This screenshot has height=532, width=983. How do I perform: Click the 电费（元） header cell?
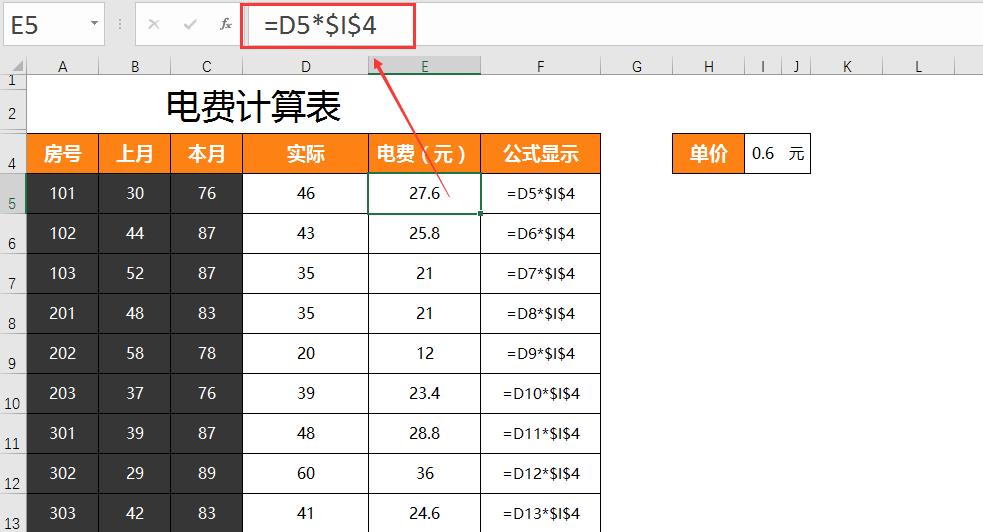pyautogui.click(x=425, y=154)
